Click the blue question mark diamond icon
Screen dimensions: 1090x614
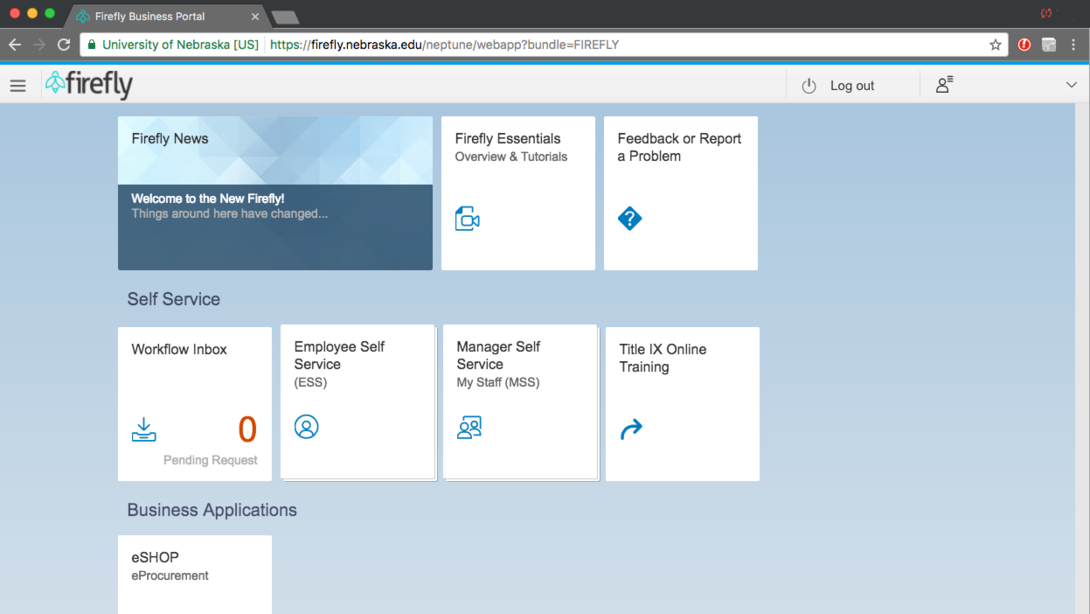click(x=630, y=218)
